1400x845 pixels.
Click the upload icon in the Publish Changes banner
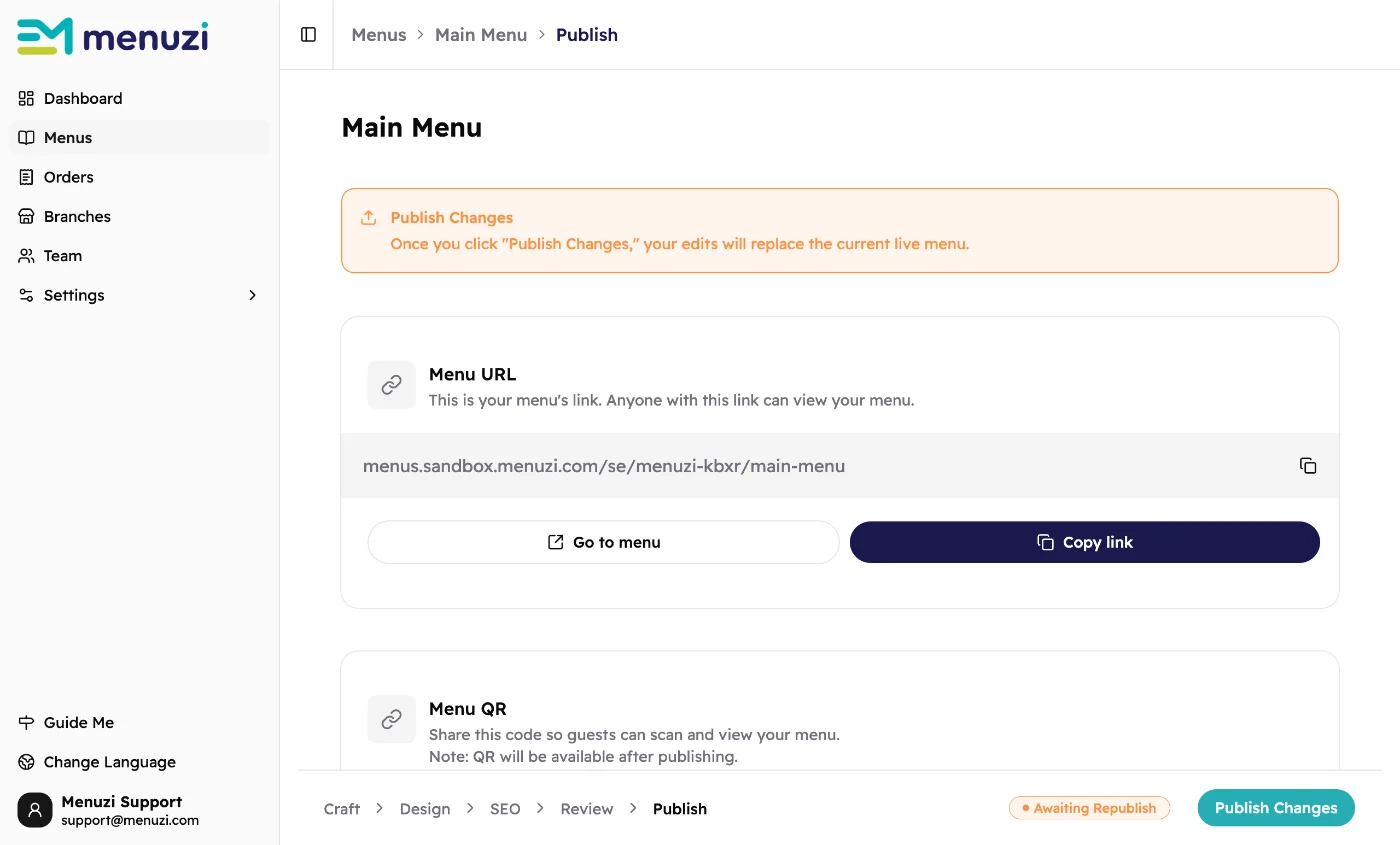pos(369,218)
